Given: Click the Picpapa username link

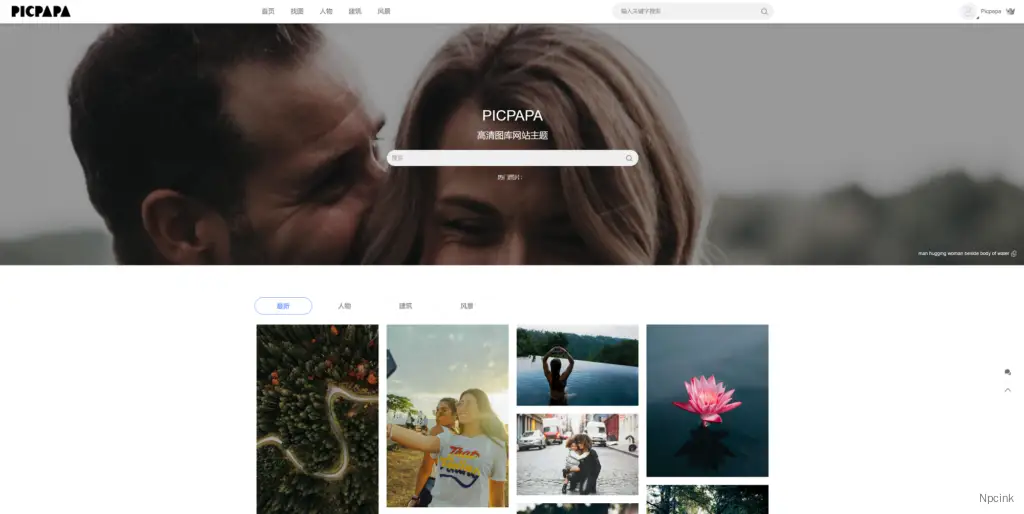Looking at the screenshot, I should tap(990, 11).
